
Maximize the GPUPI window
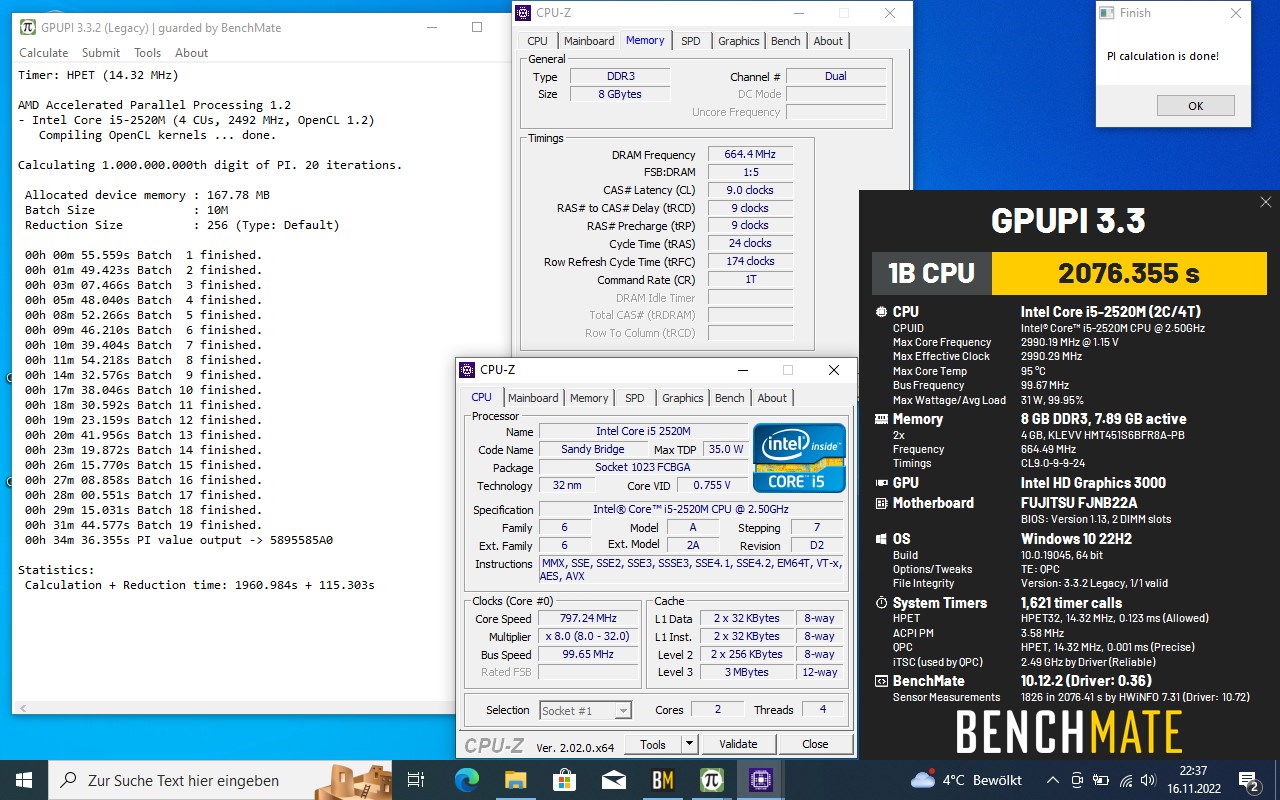tap(477, 27)
